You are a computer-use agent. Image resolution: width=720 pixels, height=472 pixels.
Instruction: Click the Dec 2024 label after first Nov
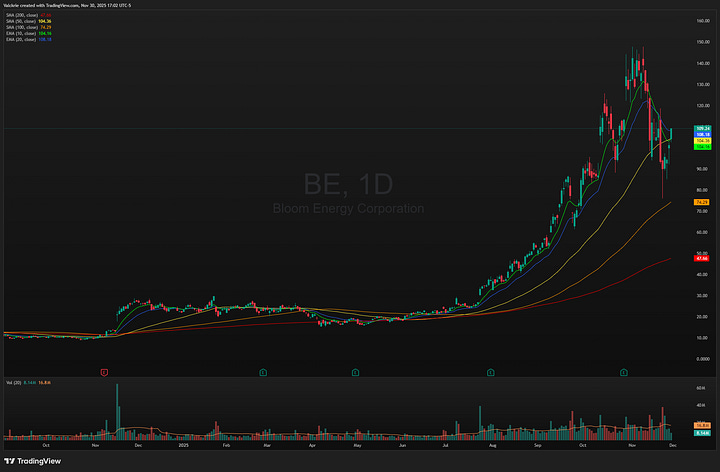(x=138, y=445)
